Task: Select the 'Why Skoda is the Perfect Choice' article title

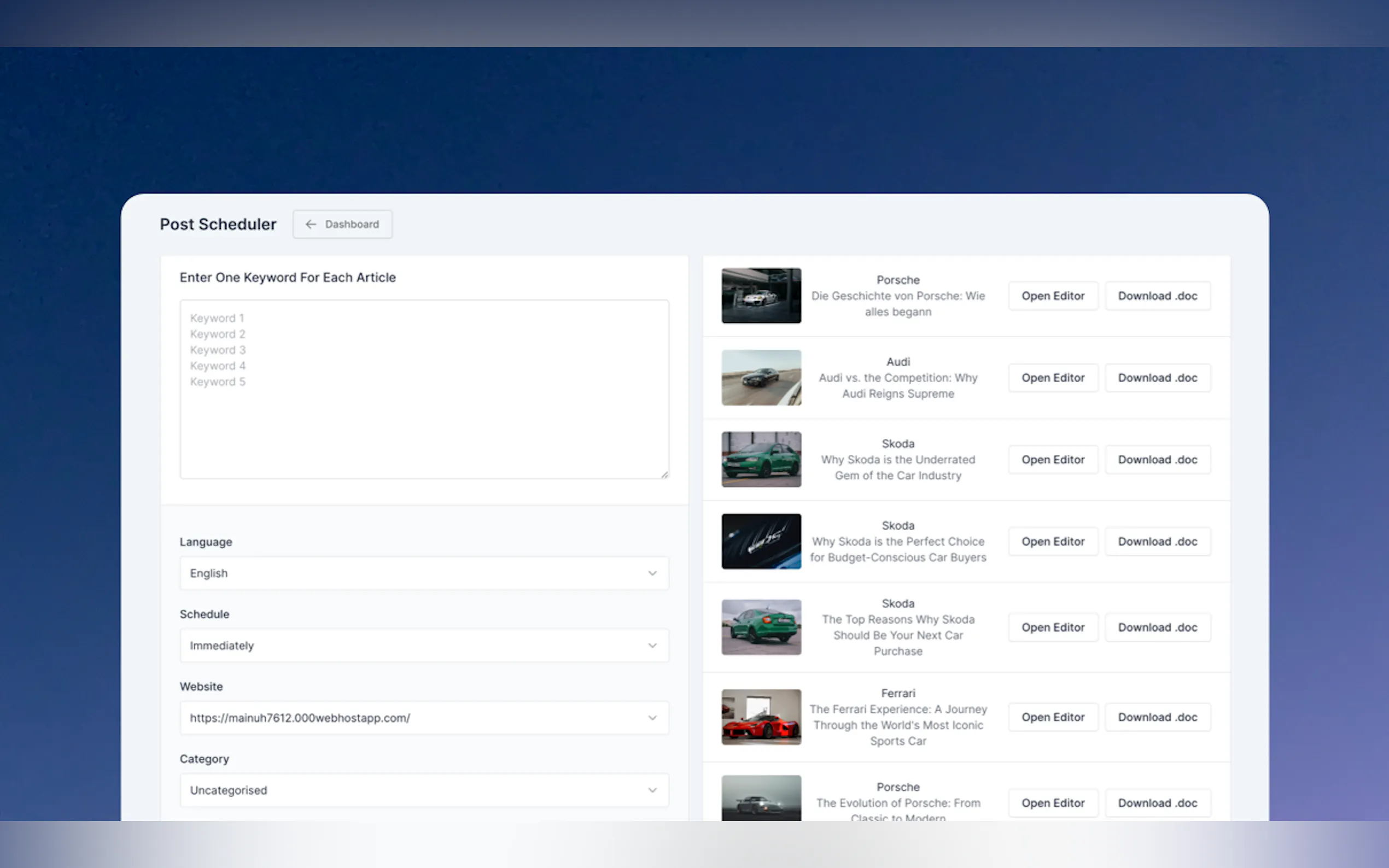Action: click(897, 549)
